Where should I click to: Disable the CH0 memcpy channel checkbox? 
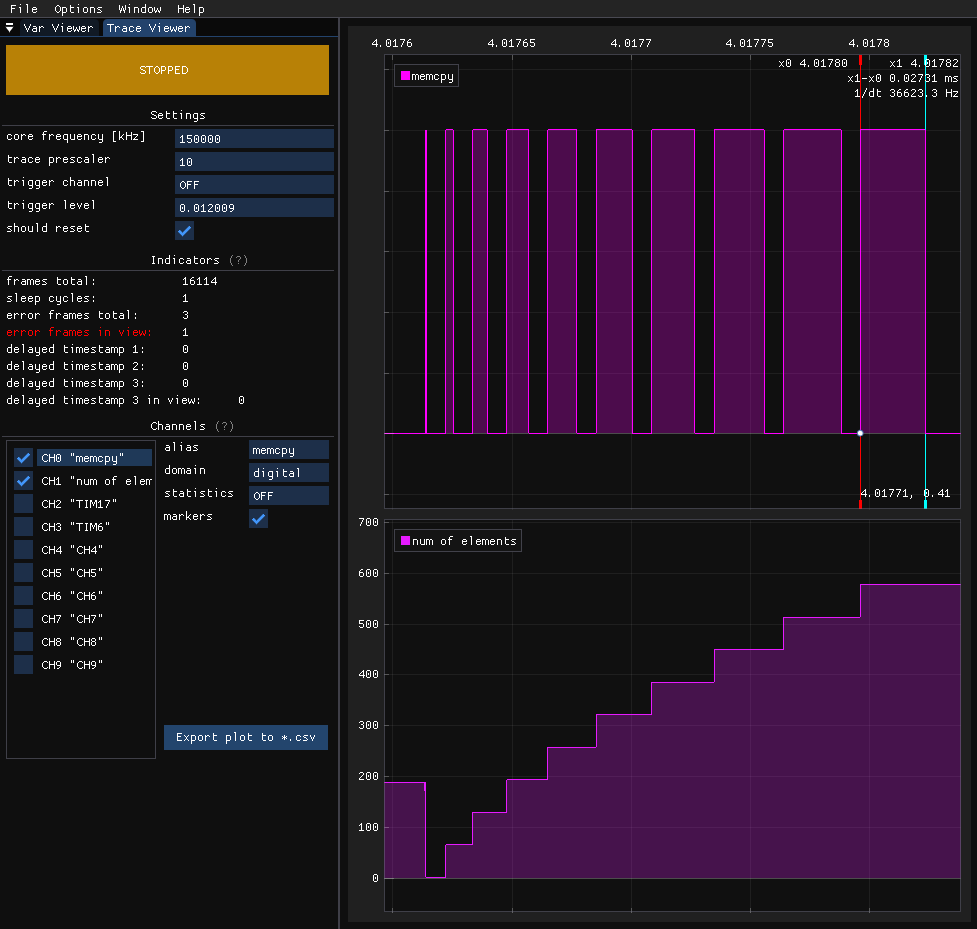point(24,458)
